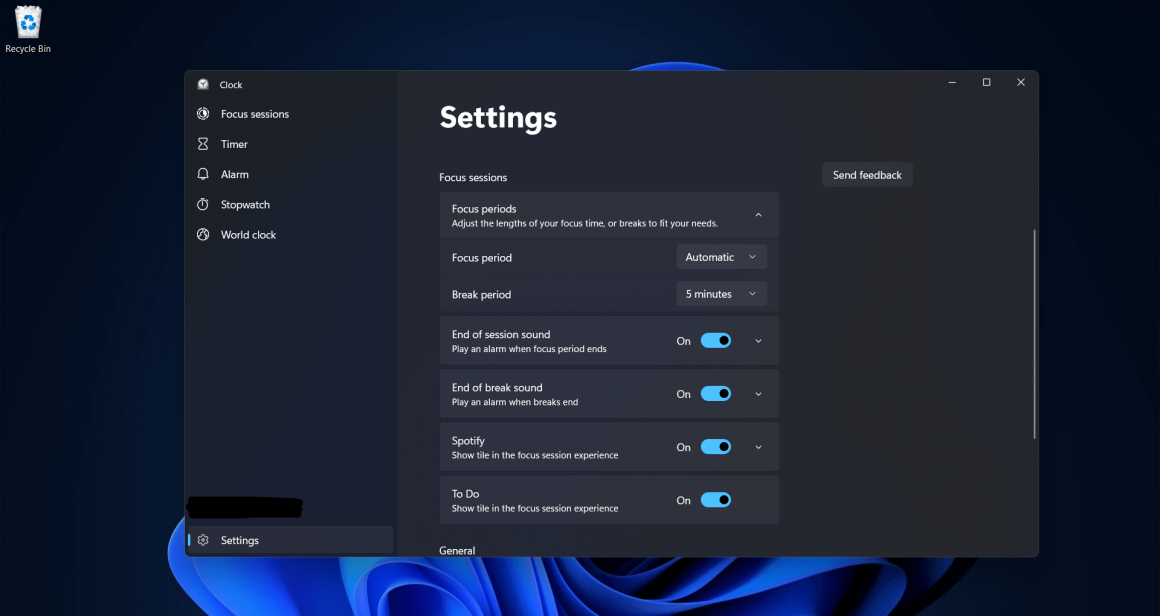Expand the End of session sound options
This screenshot has width=1160, height=616.
758,340
